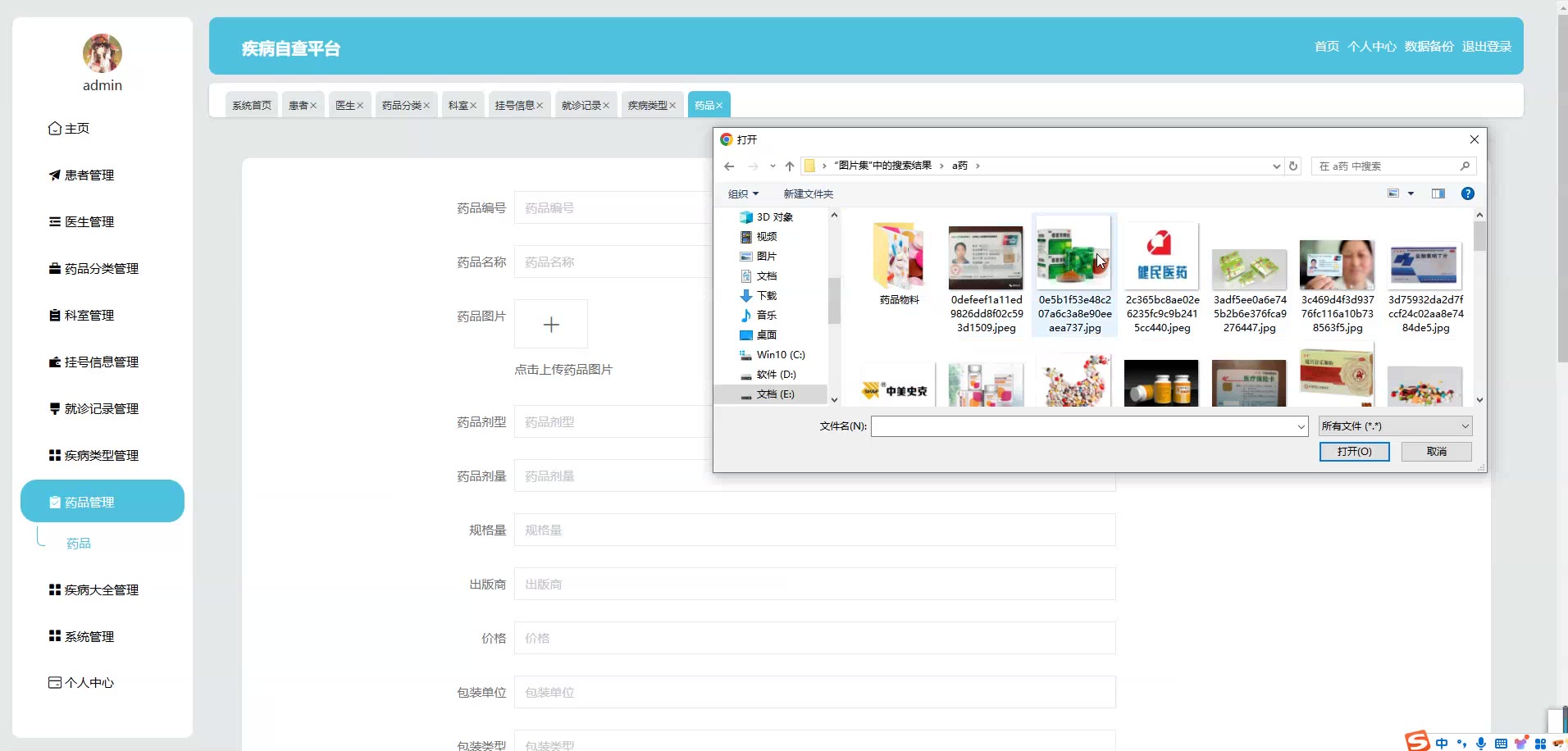Click 退出登录 in the header
1568x751 pixels.
(x=1486, y=47)
